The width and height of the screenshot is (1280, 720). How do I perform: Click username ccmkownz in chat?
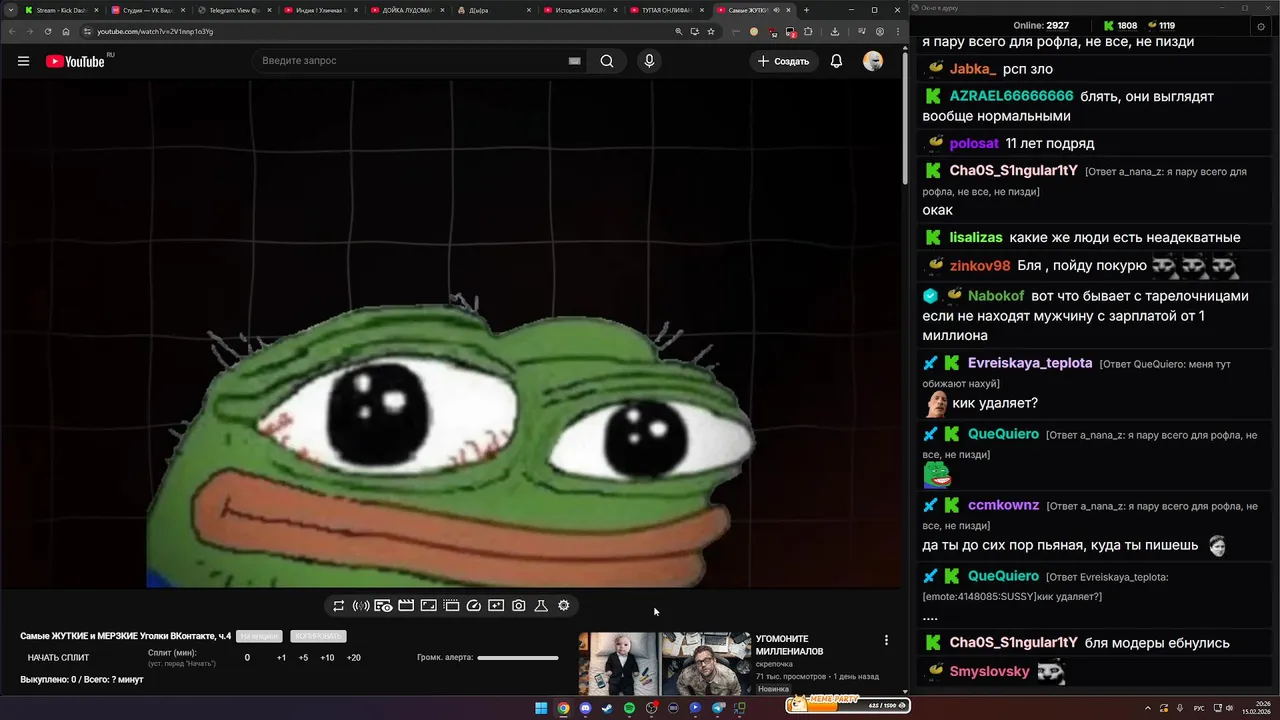click(x=1003, y=505)
